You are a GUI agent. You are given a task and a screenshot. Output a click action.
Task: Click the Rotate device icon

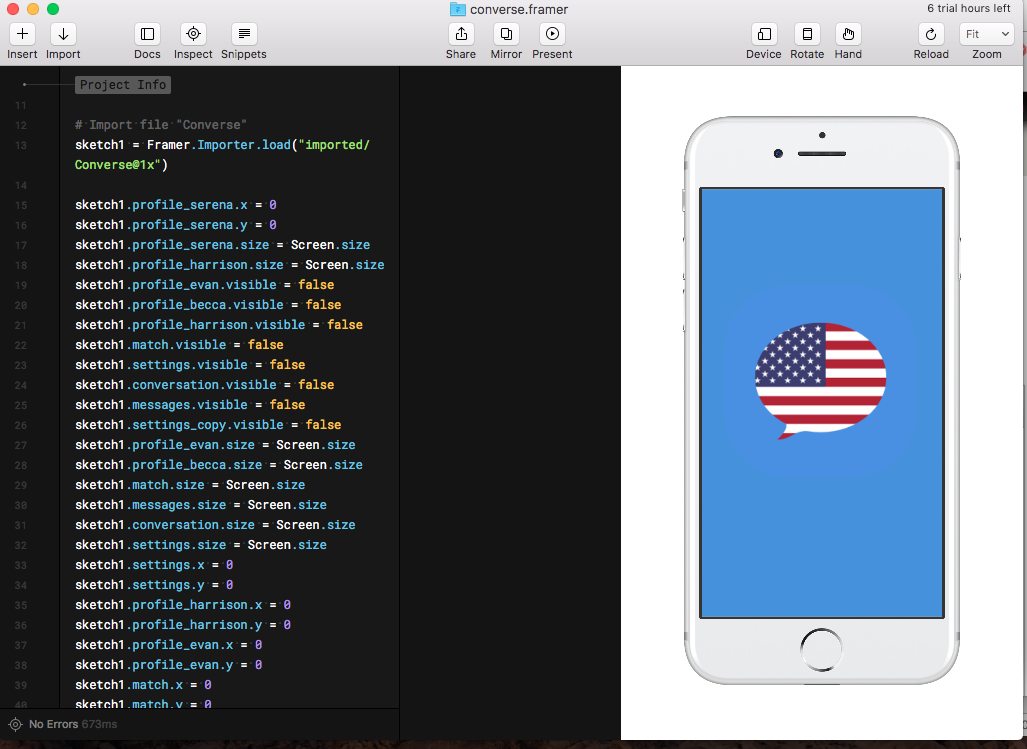point(808,33)
